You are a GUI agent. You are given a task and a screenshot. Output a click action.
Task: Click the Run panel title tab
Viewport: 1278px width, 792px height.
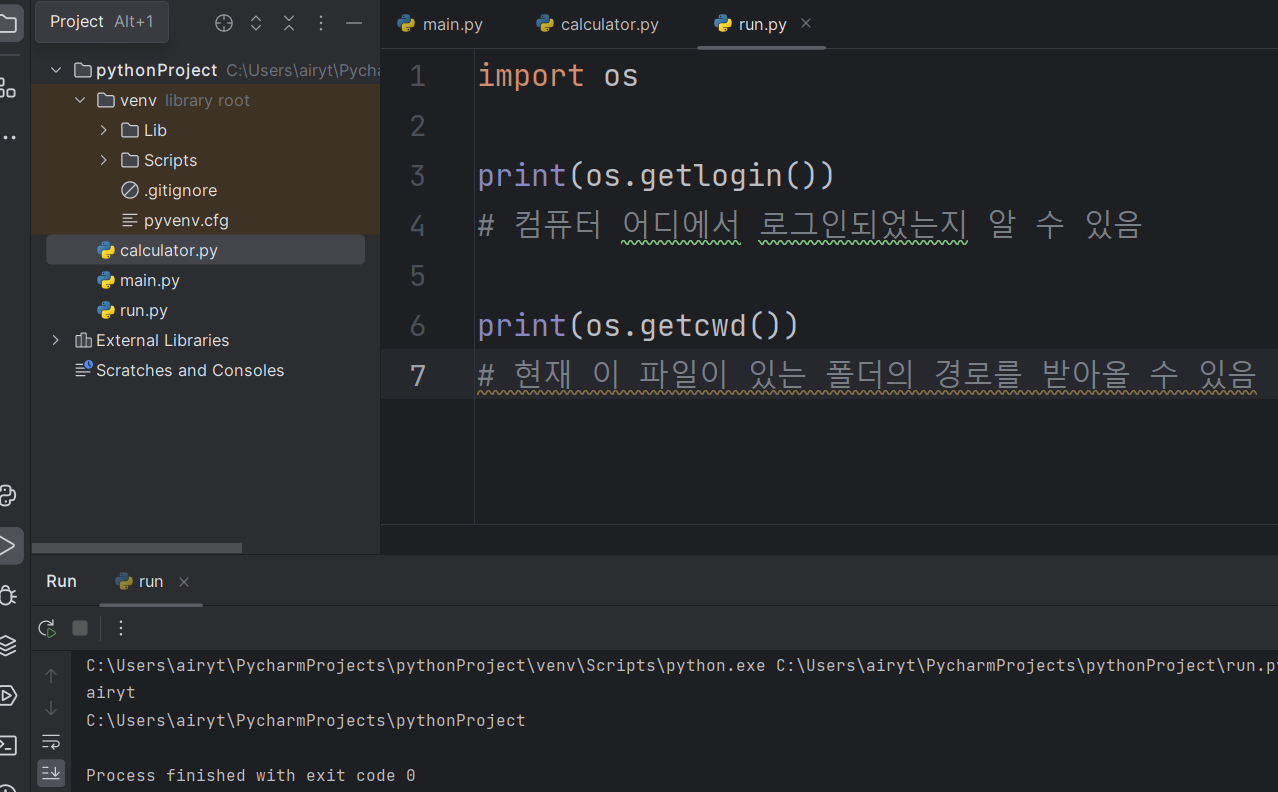pos(61,581)
